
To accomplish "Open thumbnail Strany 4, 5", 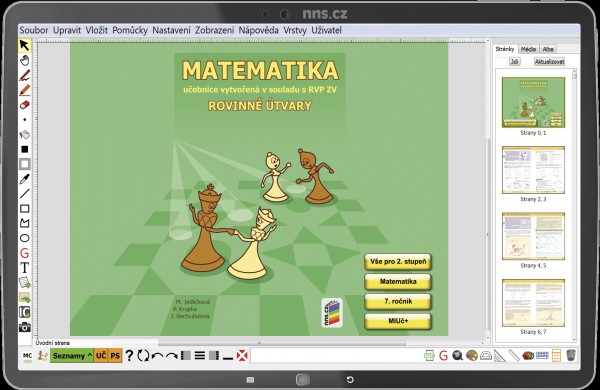I will [x=533, y=237].
